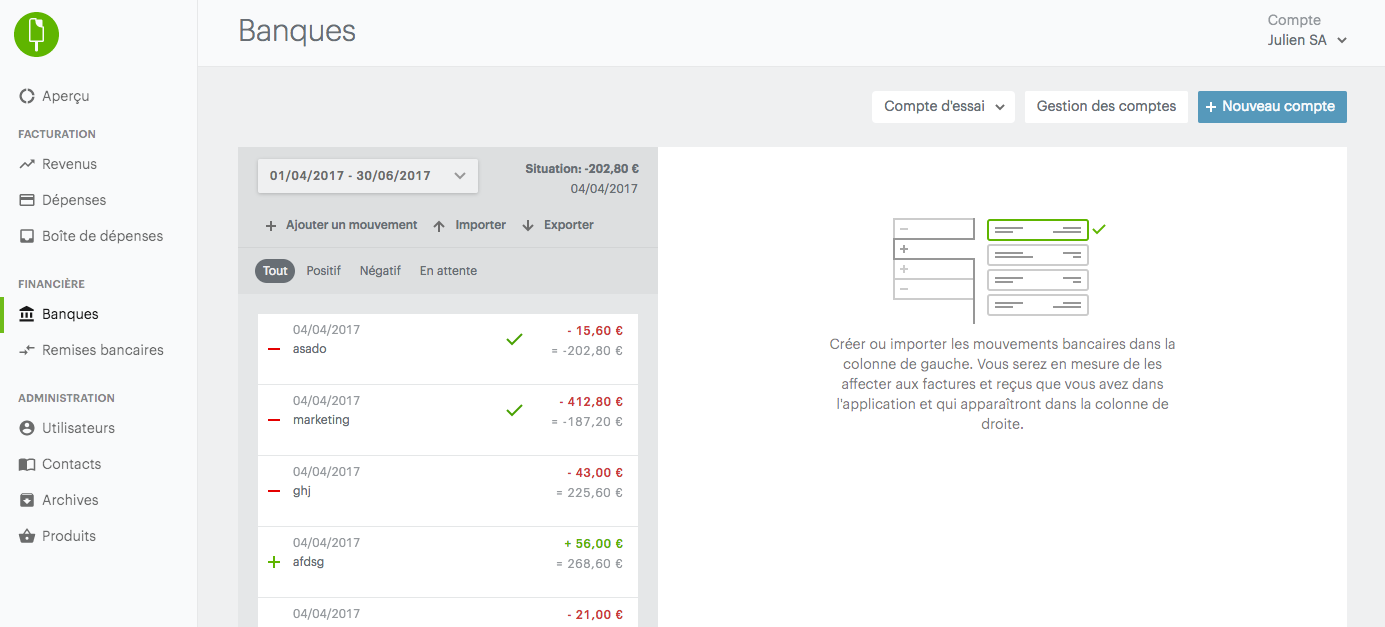1385x627 pixels.
Task: Click the - 15,60 € amount
Action: pyautogui.click(x=595, y=331)
